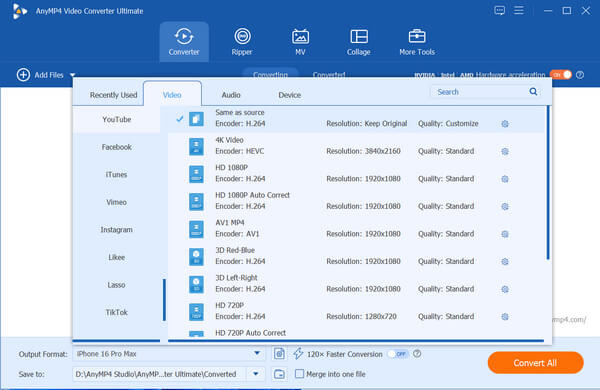Open settings gear for HD 1080P Auto Correct
This screenshot has width=600, height=390.
click(505, 206)
